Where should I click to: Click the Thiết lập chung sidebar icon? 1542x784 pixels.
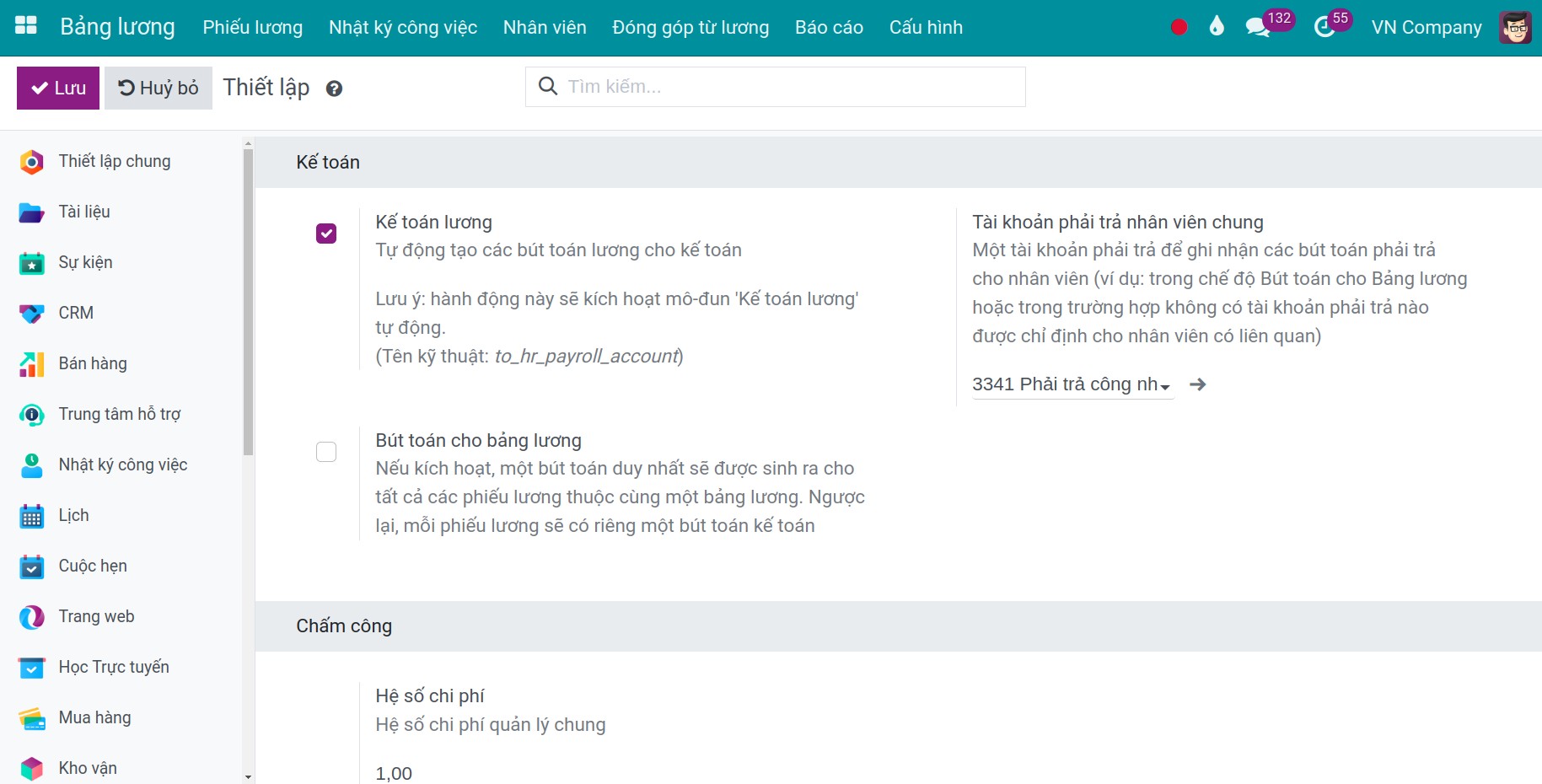pos(31,162)
